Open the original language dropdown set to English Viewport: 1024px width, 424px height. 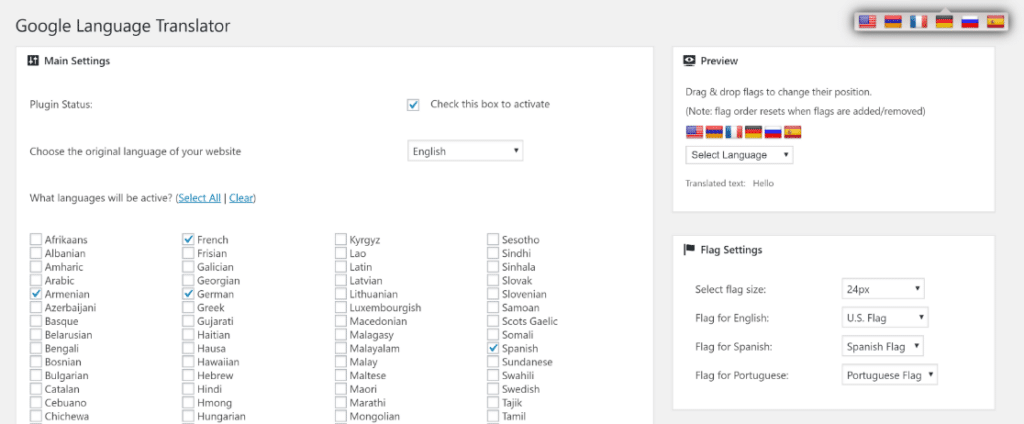coord(465,152)
